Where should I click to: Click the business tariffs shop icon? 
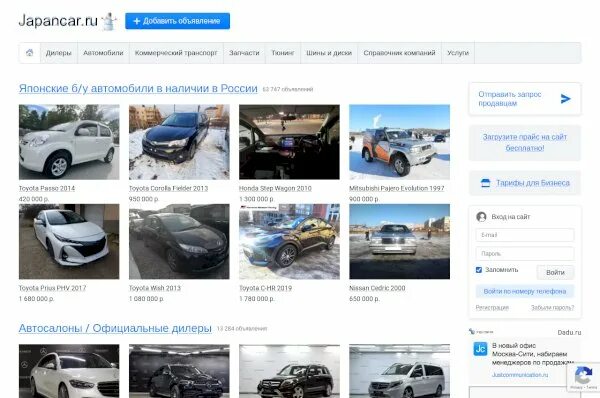pos(485,183)
